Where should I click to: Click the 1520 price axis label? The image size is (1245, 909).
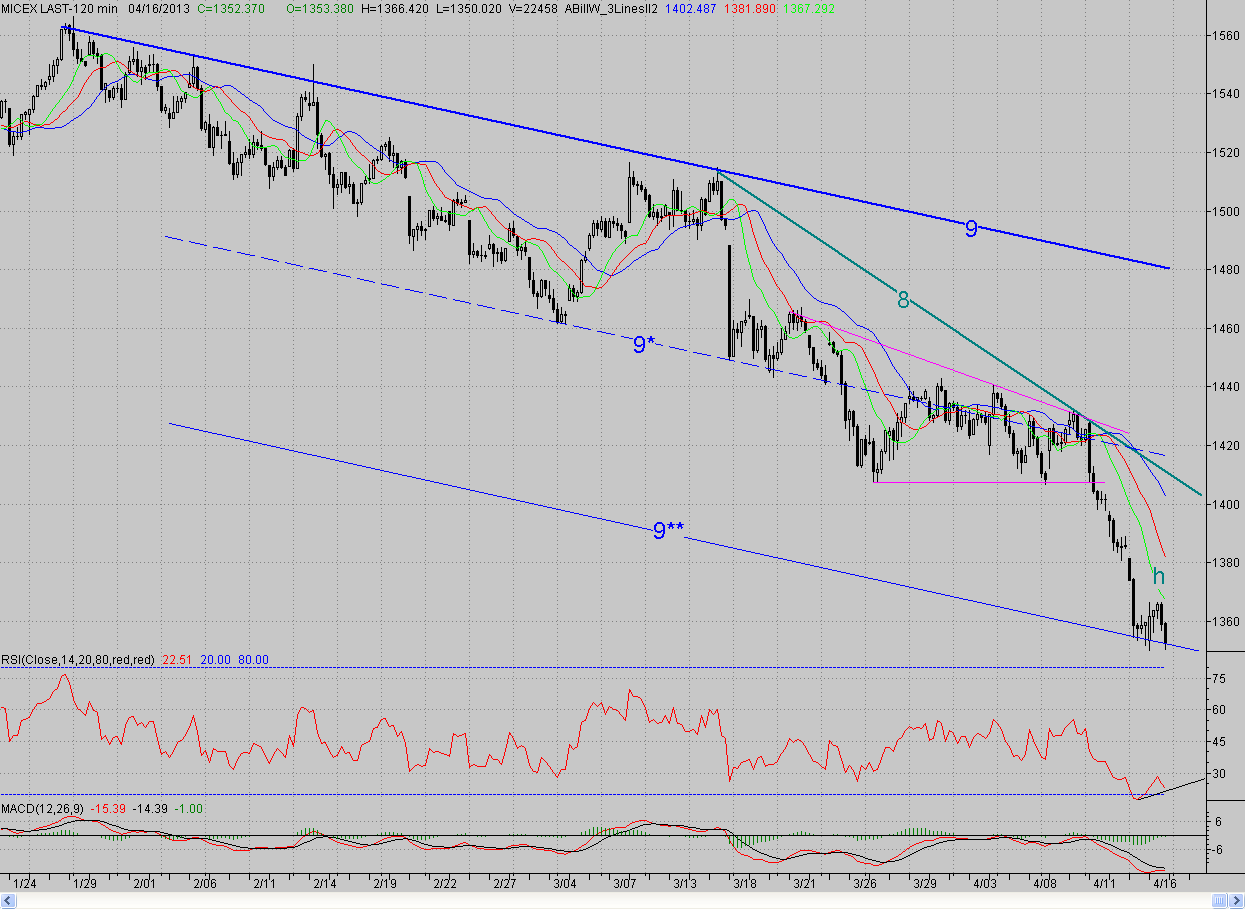point(1227,153)
